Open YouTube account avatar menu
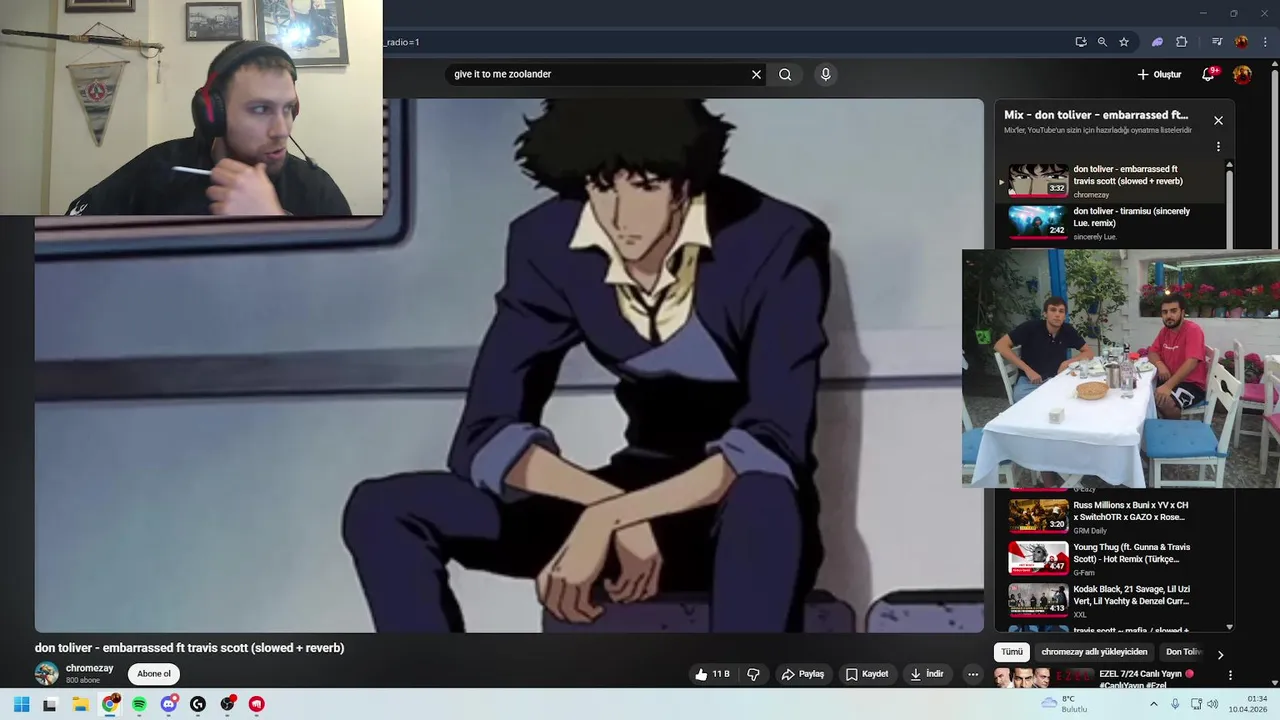 pos(1242,75)
